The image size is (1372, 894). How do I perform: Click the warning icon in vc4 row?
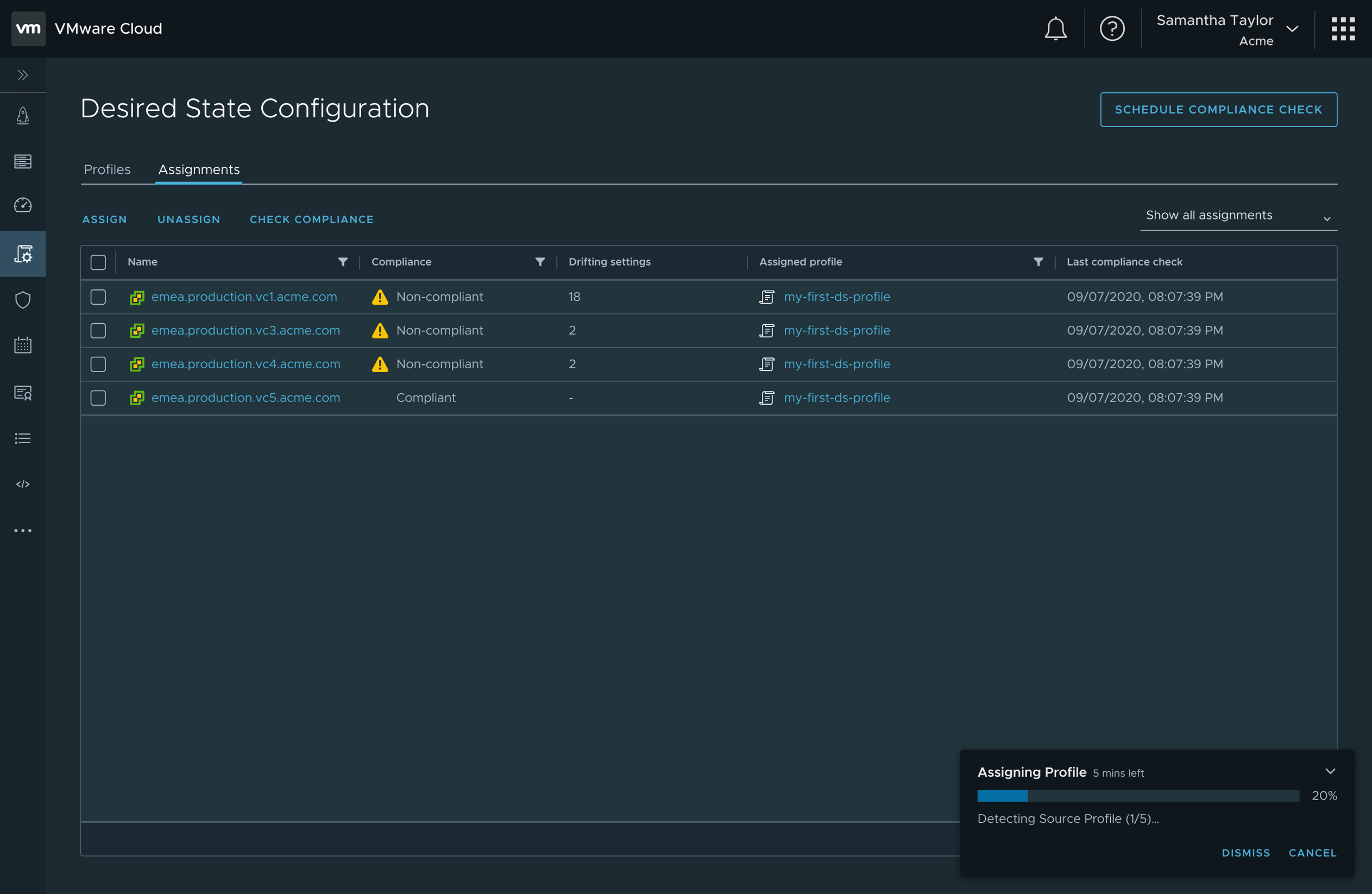[380, 364]
